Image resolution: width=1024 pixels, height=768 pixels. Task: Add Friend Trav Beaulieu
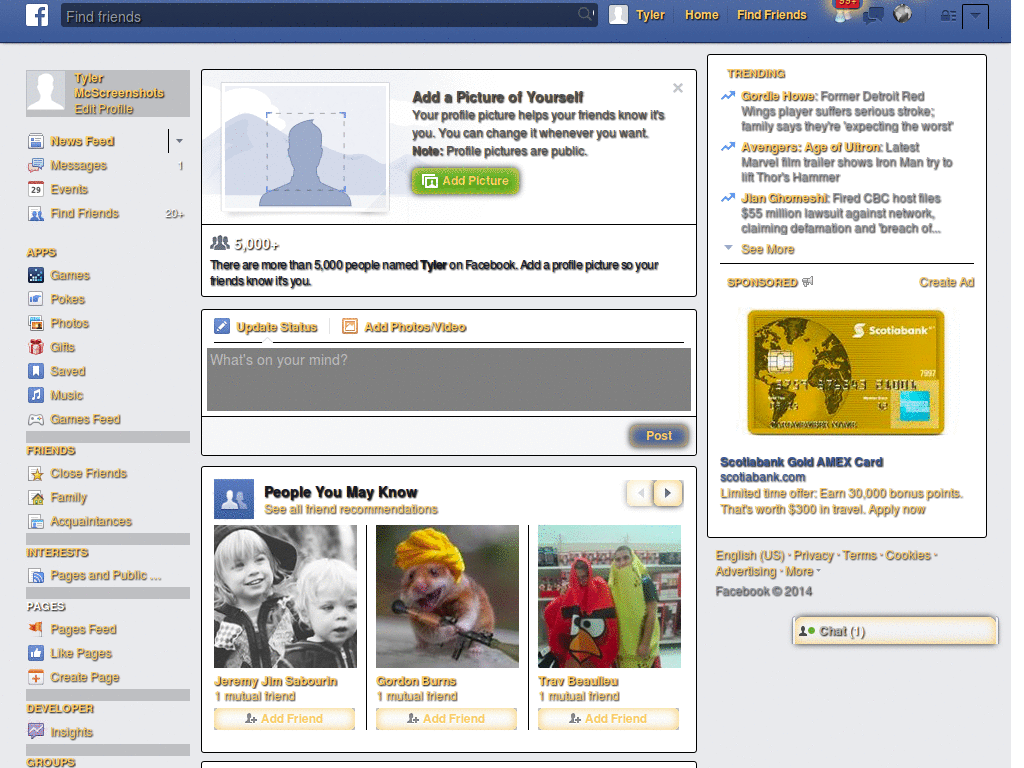[x=609, y=718]
